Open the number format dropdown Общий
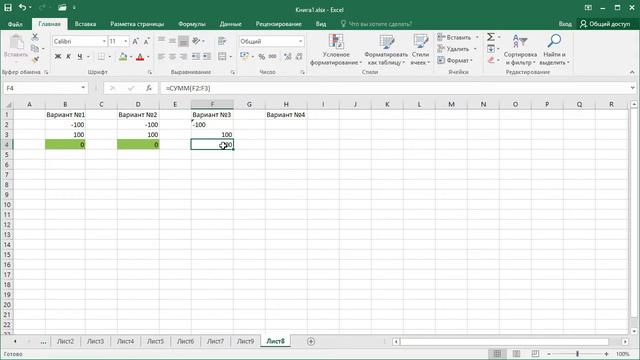Image resolution: width=640 pixels, height=360 pixels. 300,41
